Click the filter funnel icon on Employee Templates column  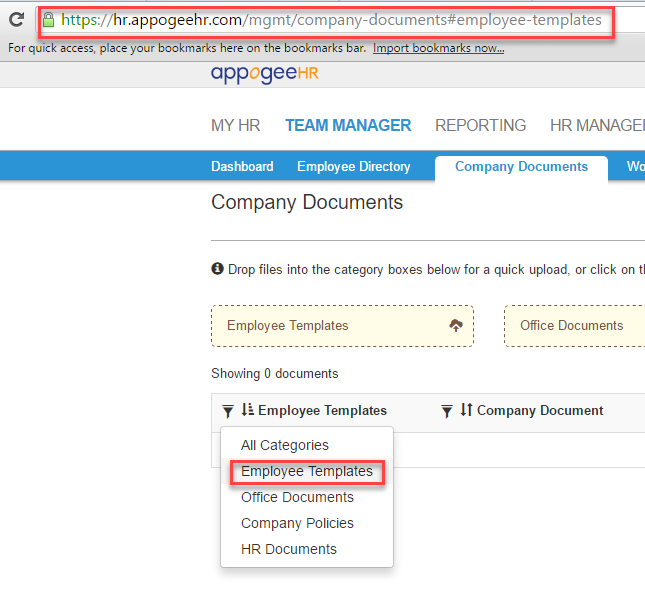tap(228, 411)
